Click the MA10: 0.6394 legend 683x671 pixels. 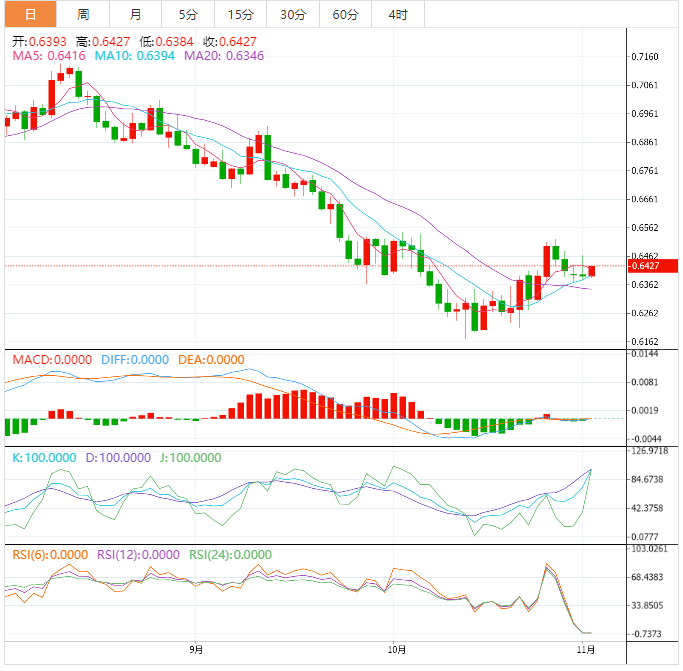[135, 56]
